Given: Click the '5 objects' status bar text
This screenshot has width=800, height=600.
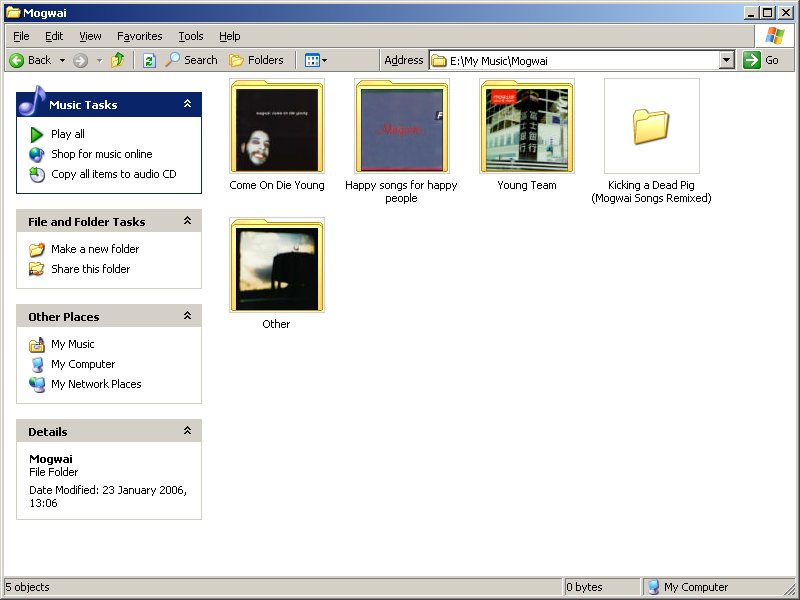Looking at the screenshot, I should (28, 587).
